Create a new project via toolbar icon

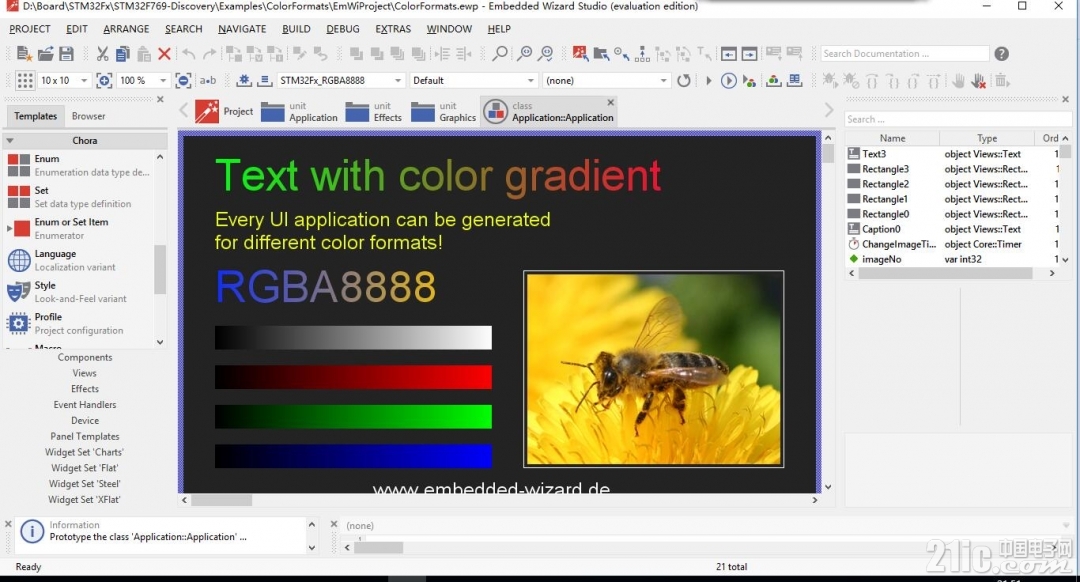[24, 54]
